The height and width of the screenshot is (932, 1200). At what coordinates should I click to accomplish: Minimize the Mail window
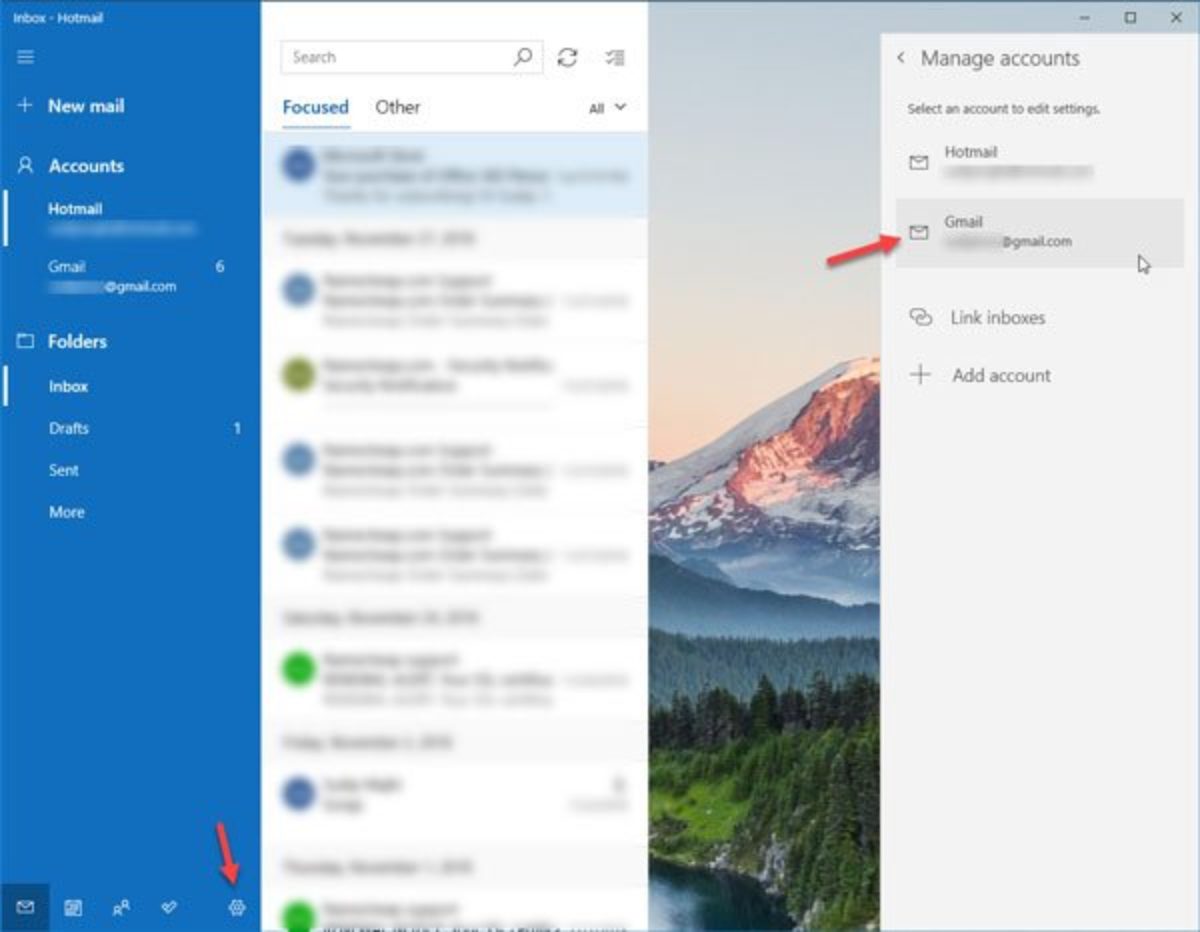[x=1085, y=17]
